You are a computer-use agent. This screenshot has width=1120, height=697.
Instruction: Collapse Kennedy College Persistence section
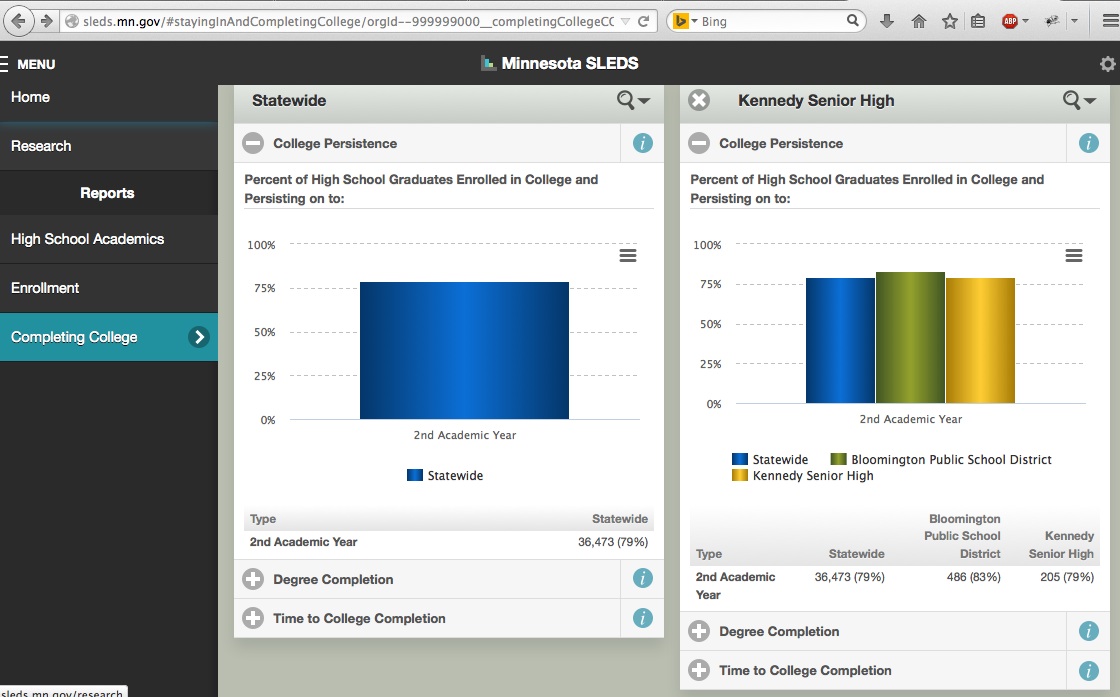699,144
